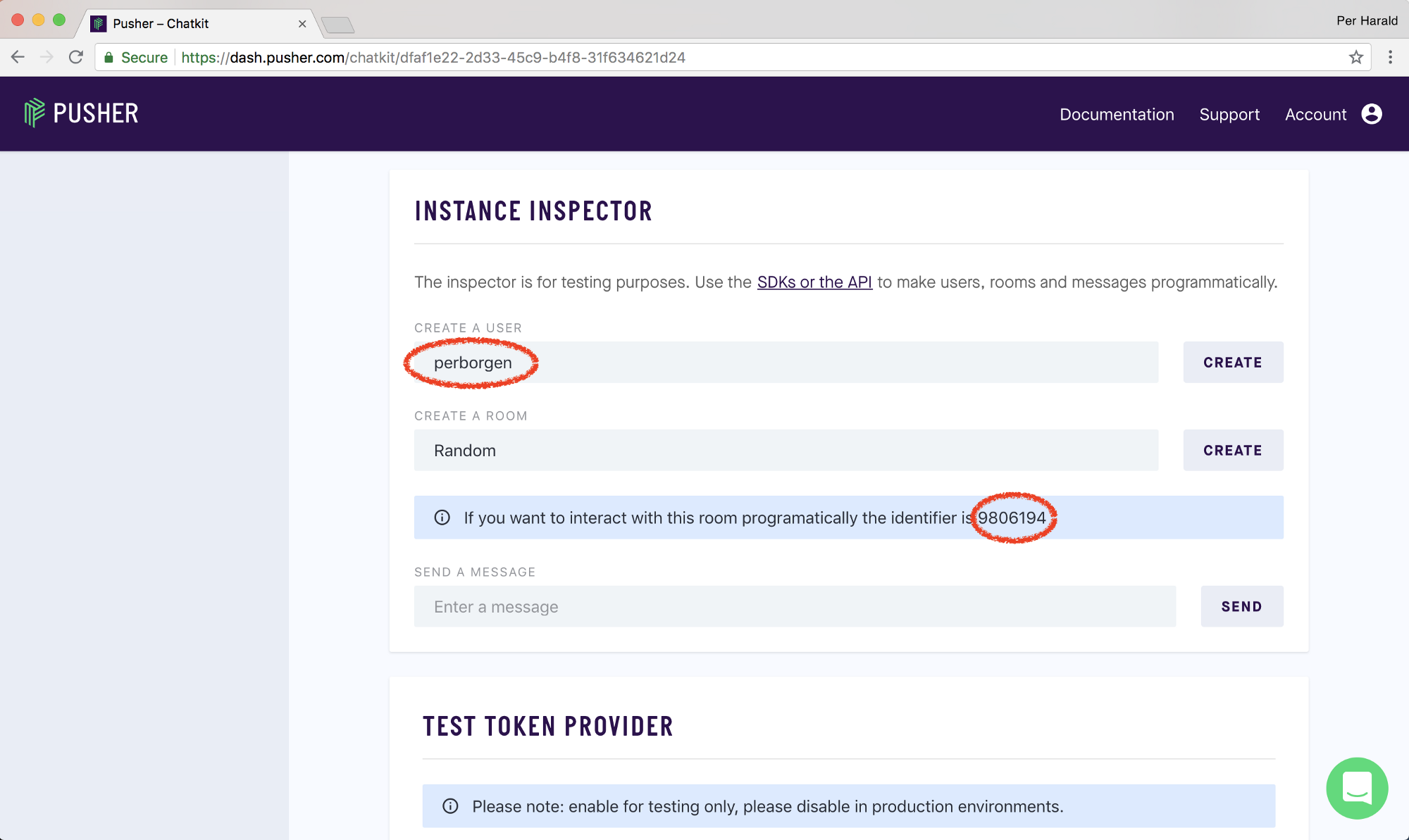Click the Pusher tab favicon

tap(99, 23)
